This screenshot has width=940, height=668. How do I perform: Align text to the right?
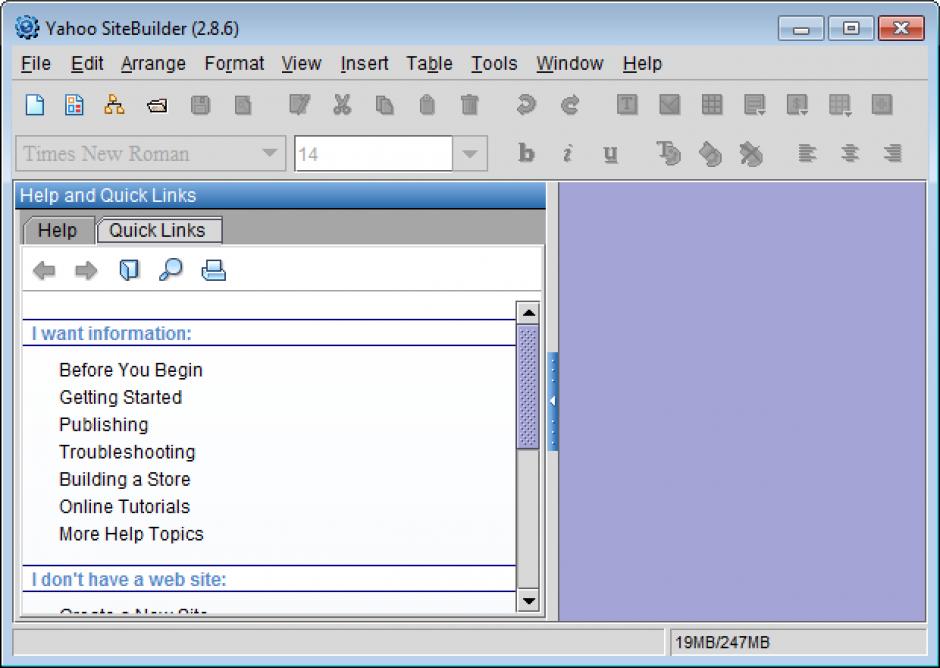pos(893,154)
